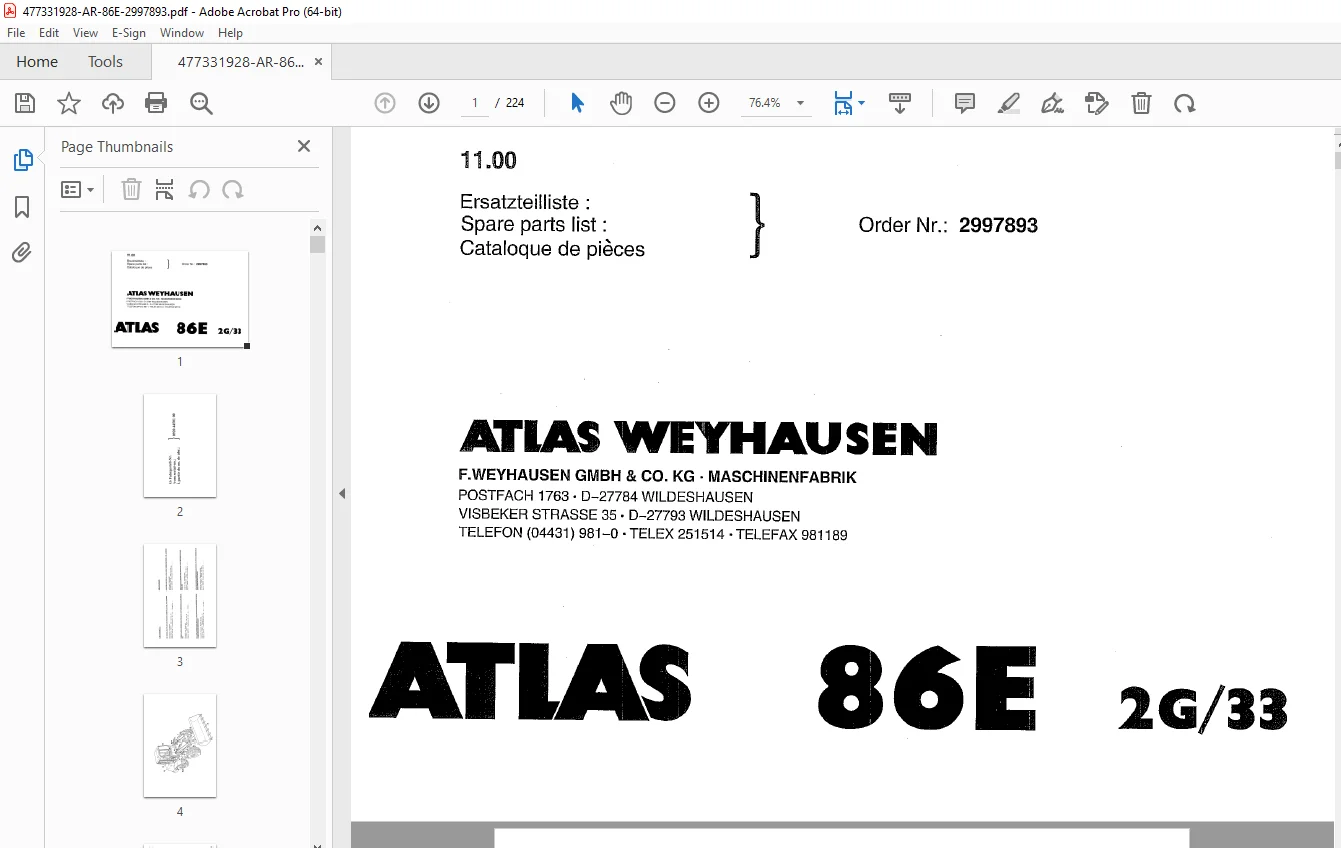Open the Fill and Sign stamp tool
The image size is (1341, 848).
click(1097, 103)
